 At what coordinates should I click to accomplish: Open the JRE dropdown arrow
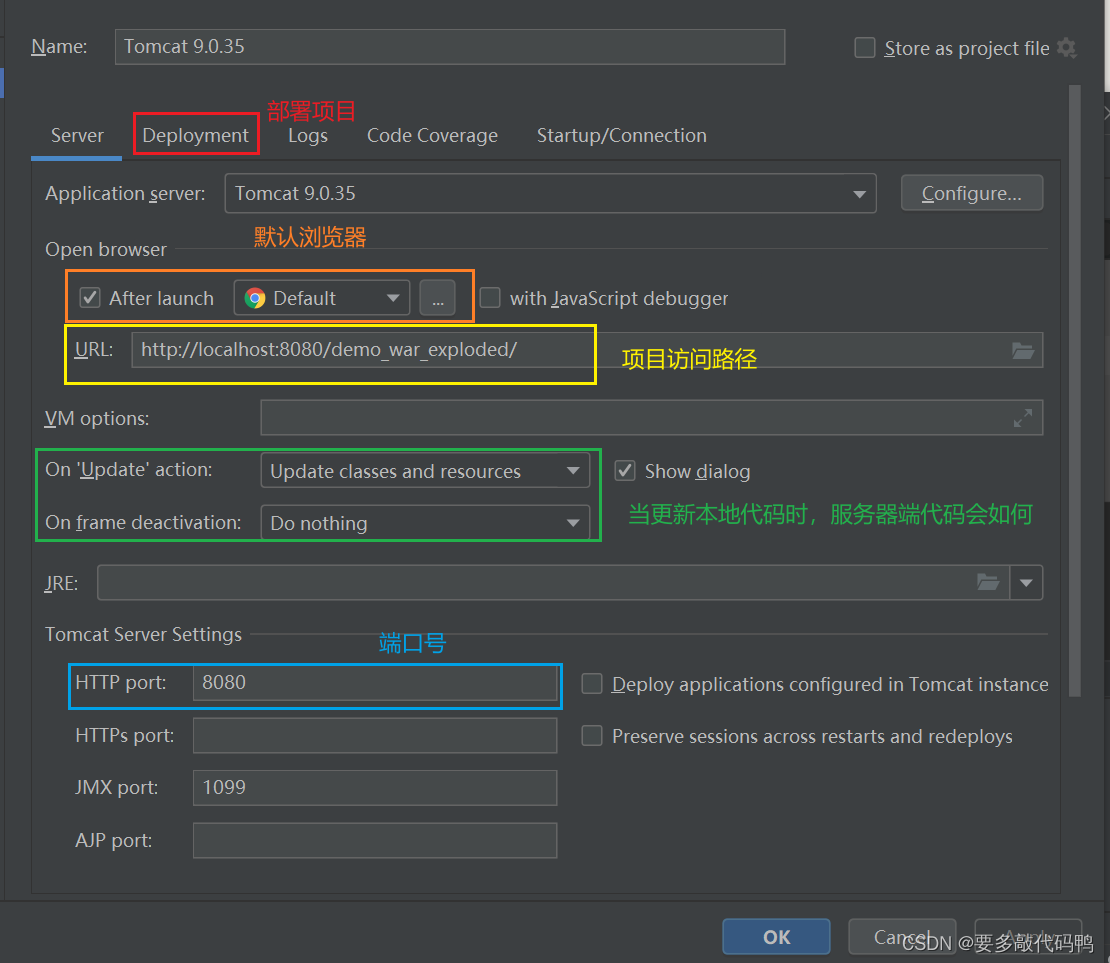[1026, 582]
